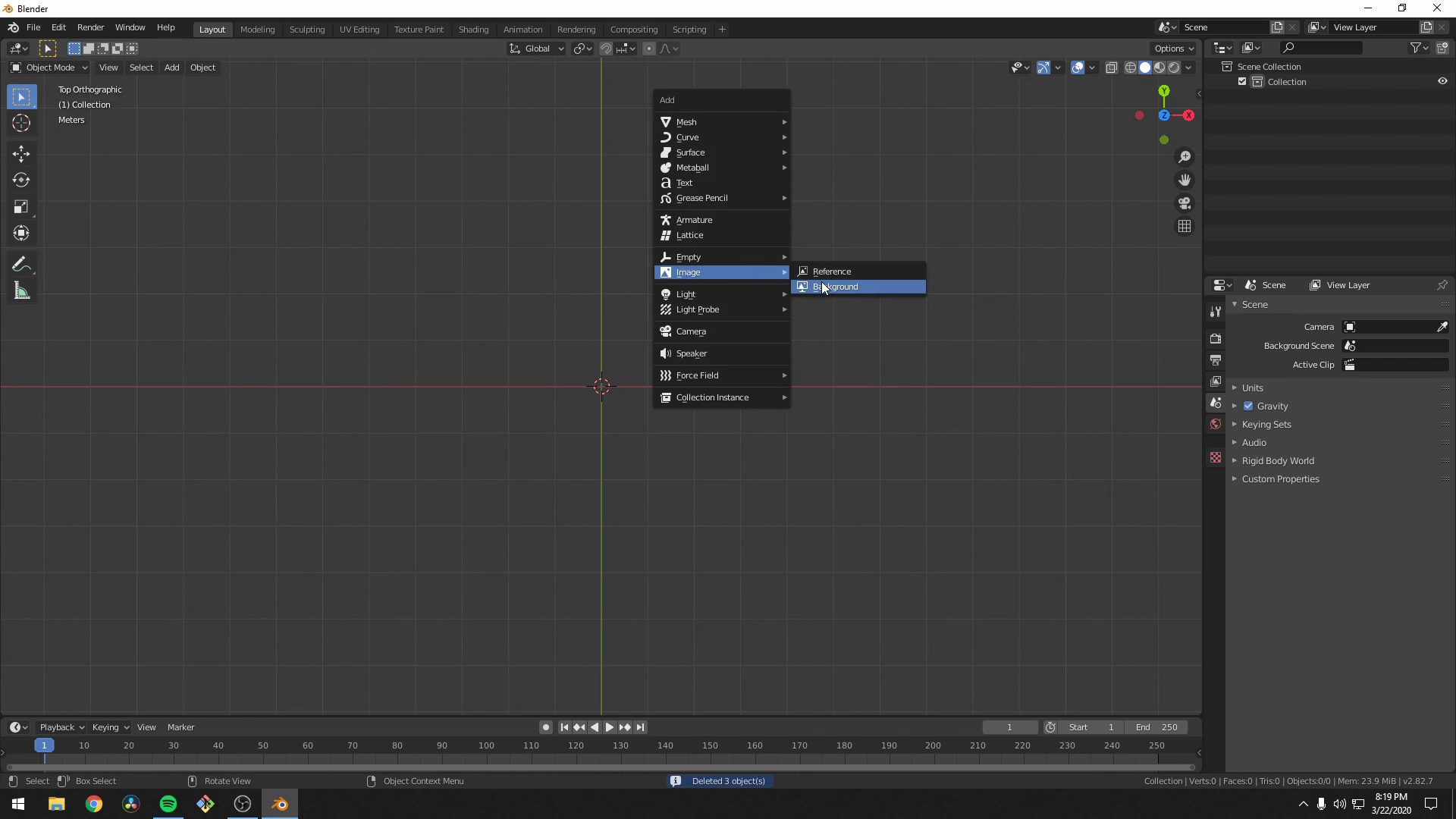1456x819 pixels.
Task: Enable rendered viewport shading
Action: point(1174,67)
